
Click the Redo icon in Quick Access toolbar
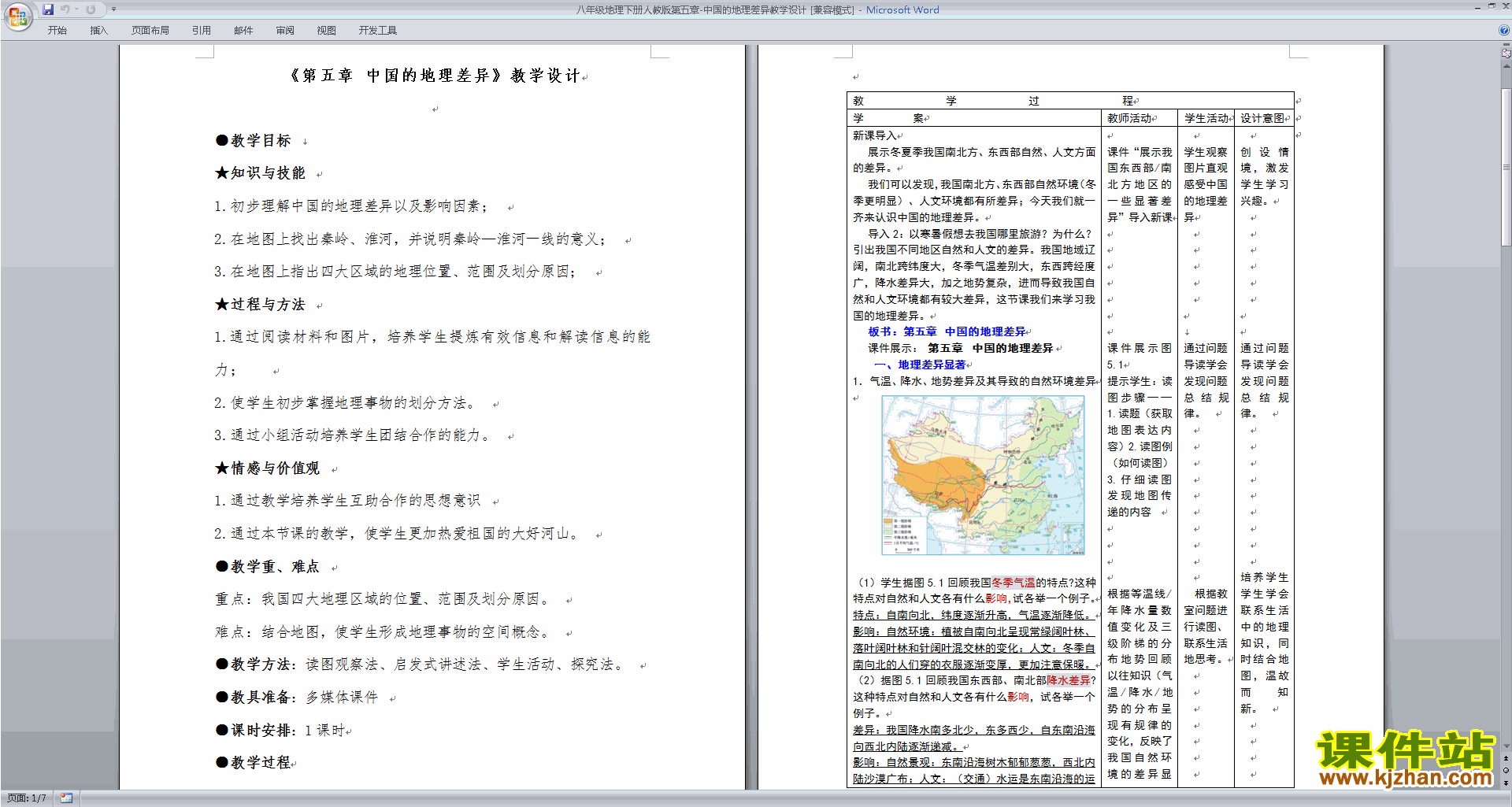pos(91,9)
